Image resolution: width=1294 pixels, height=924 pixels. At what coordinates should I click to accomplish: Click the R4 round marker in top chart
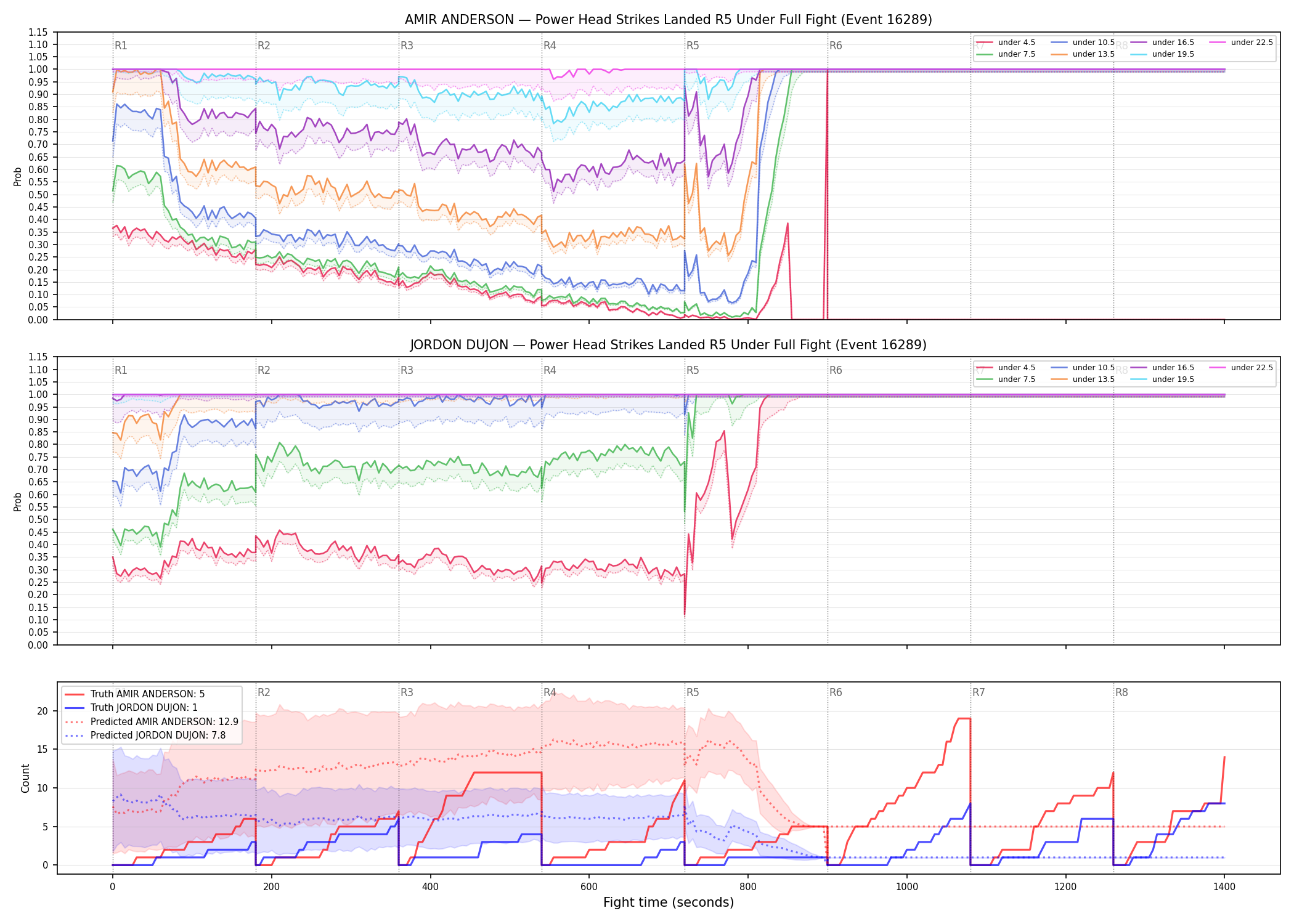click(x=550, y=46)
